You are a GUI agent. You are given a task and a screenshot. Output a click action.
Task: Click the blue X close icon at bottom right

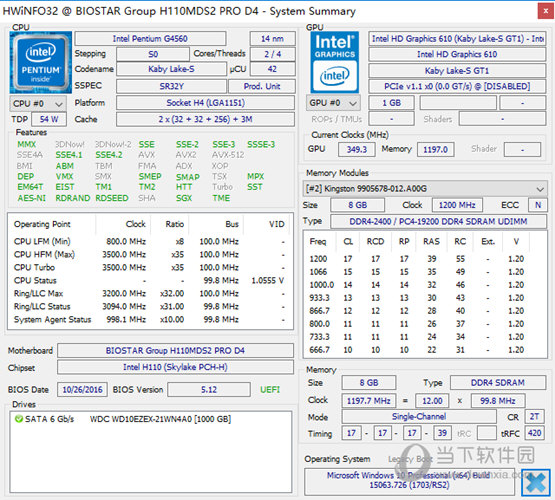click(x=536, y=482)
